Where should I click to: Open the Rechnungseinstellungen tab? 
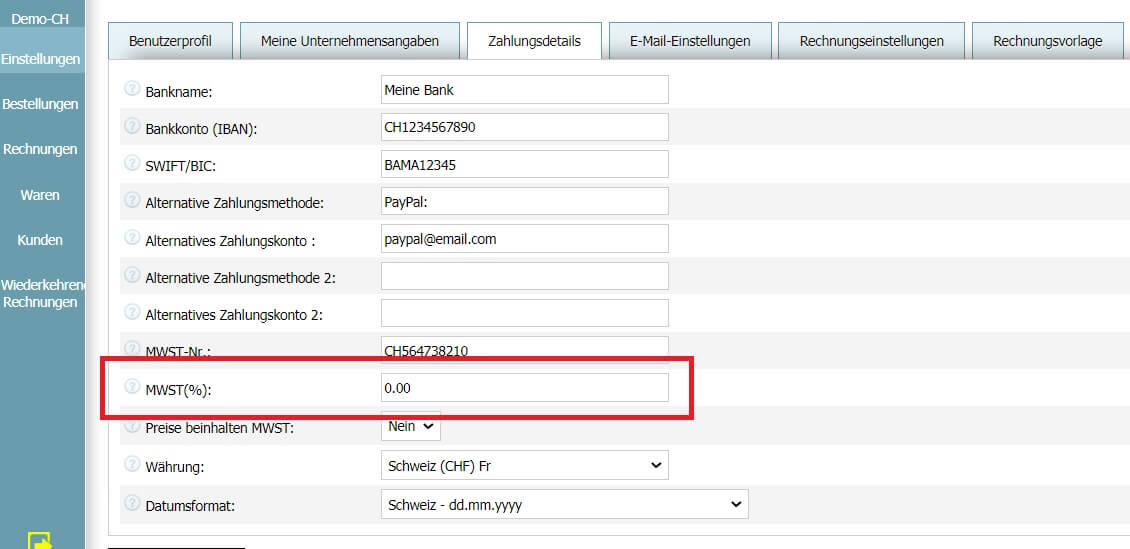point(872,41)
